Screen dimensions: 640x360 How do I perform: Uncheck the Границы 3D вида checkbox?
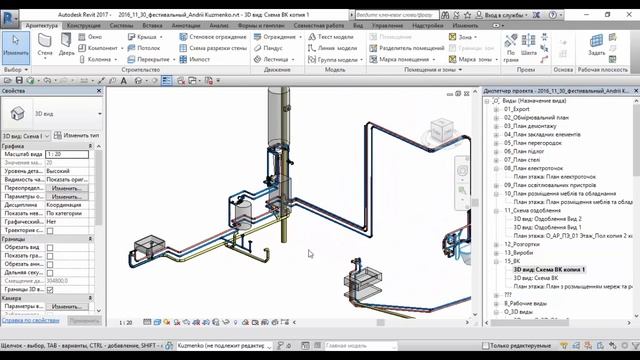tap(50, 290)
